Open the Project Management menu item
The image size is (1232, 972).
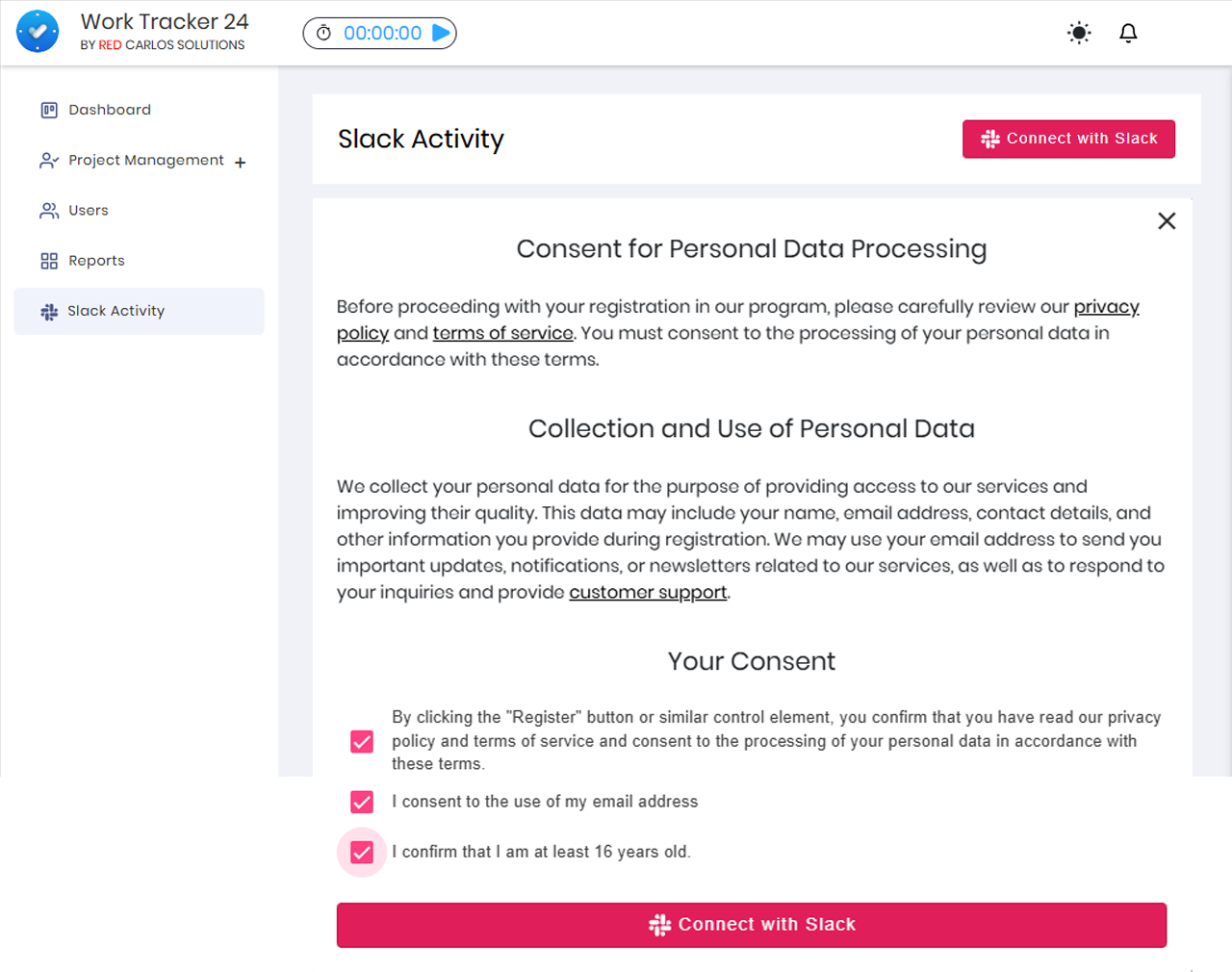click(x=145, y=161)
